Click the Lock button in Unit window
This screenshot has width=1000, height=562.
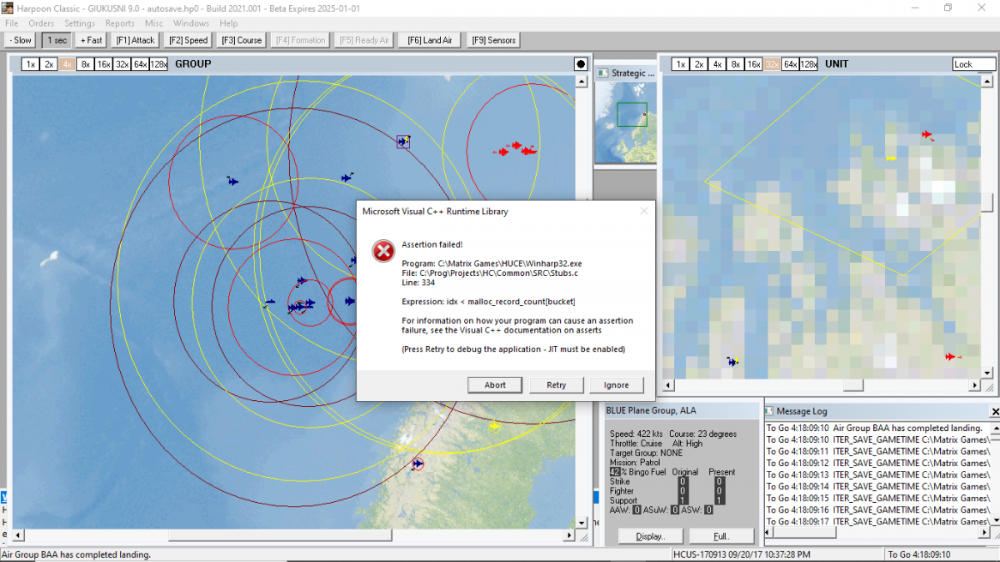tap(973, 64)
